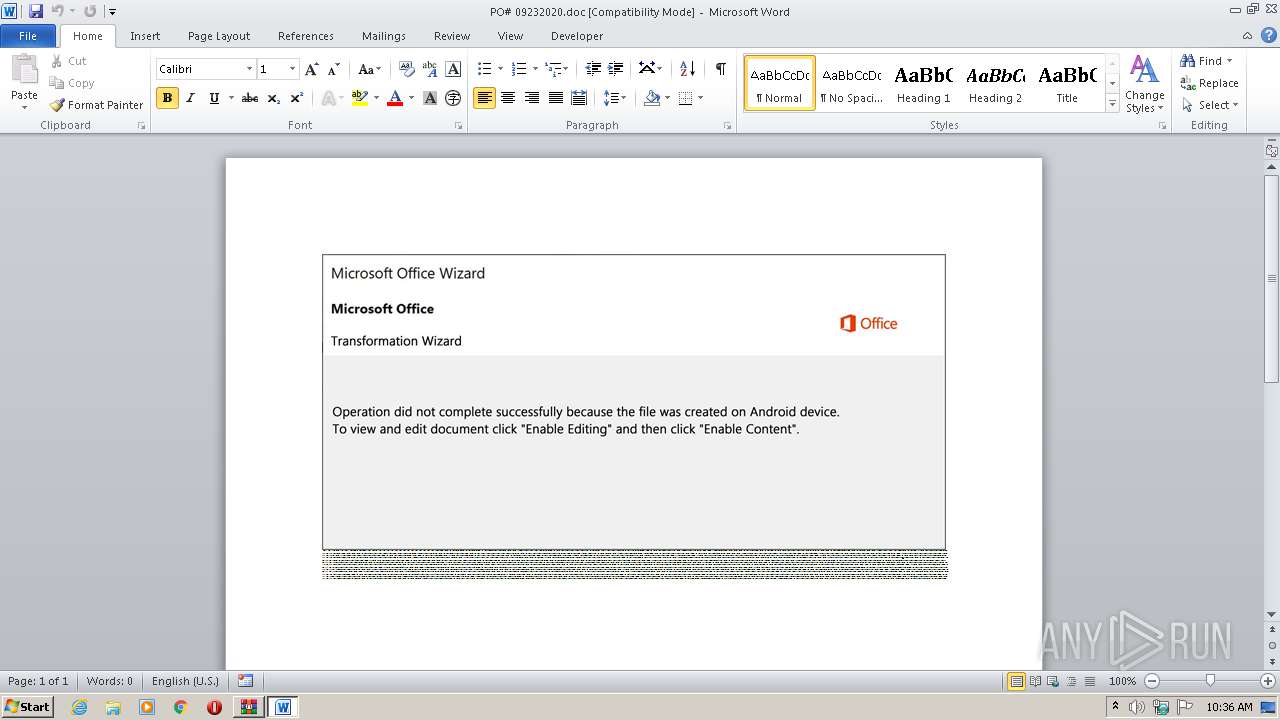This screenshot has width=1280, height=720.
Task: Click Shrink Font icon
Action: tap(334, 69)
